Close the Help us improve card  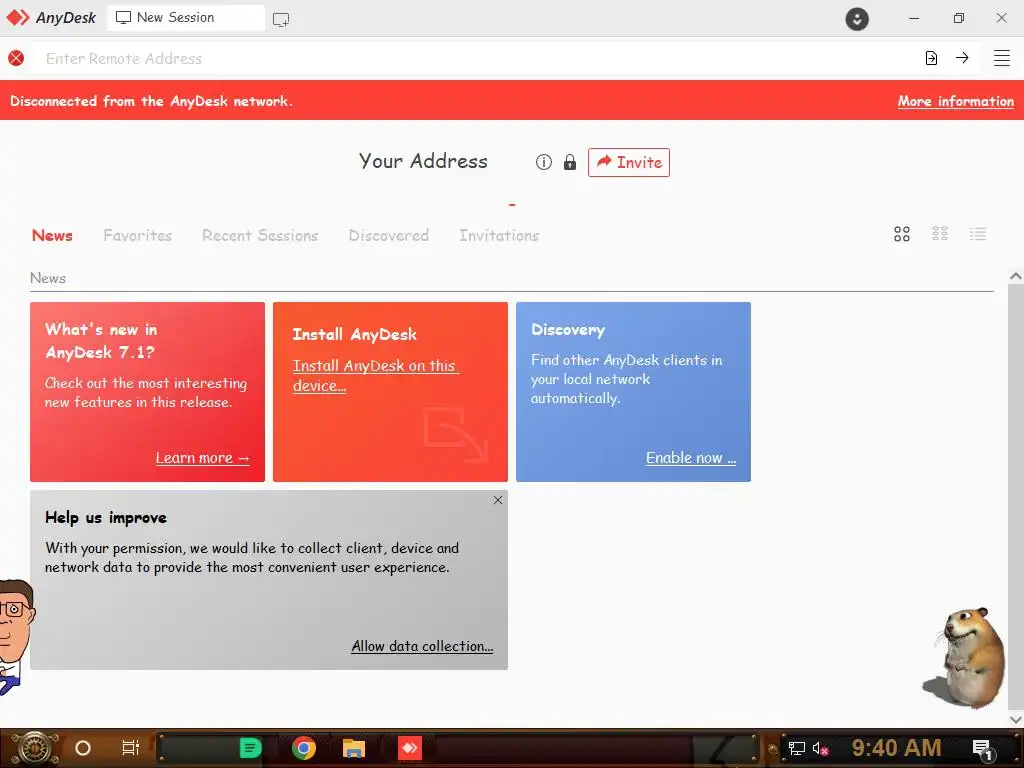click(x=498, y=500)
